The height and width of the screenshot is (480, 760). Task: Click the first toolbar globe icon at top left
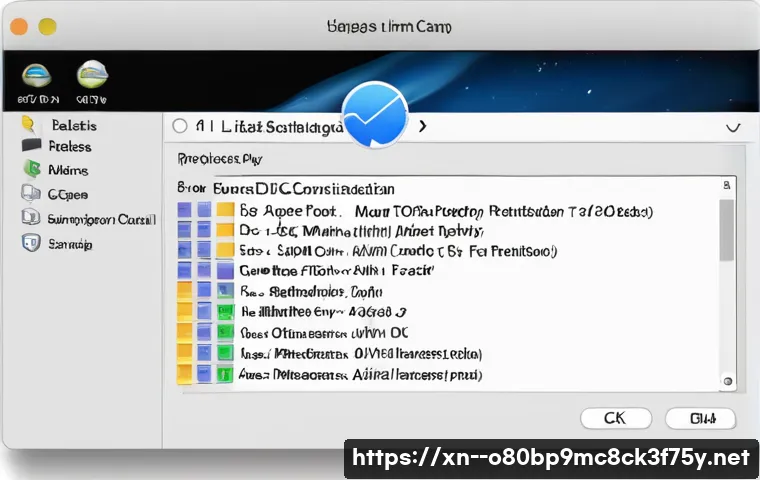(38, 75)
